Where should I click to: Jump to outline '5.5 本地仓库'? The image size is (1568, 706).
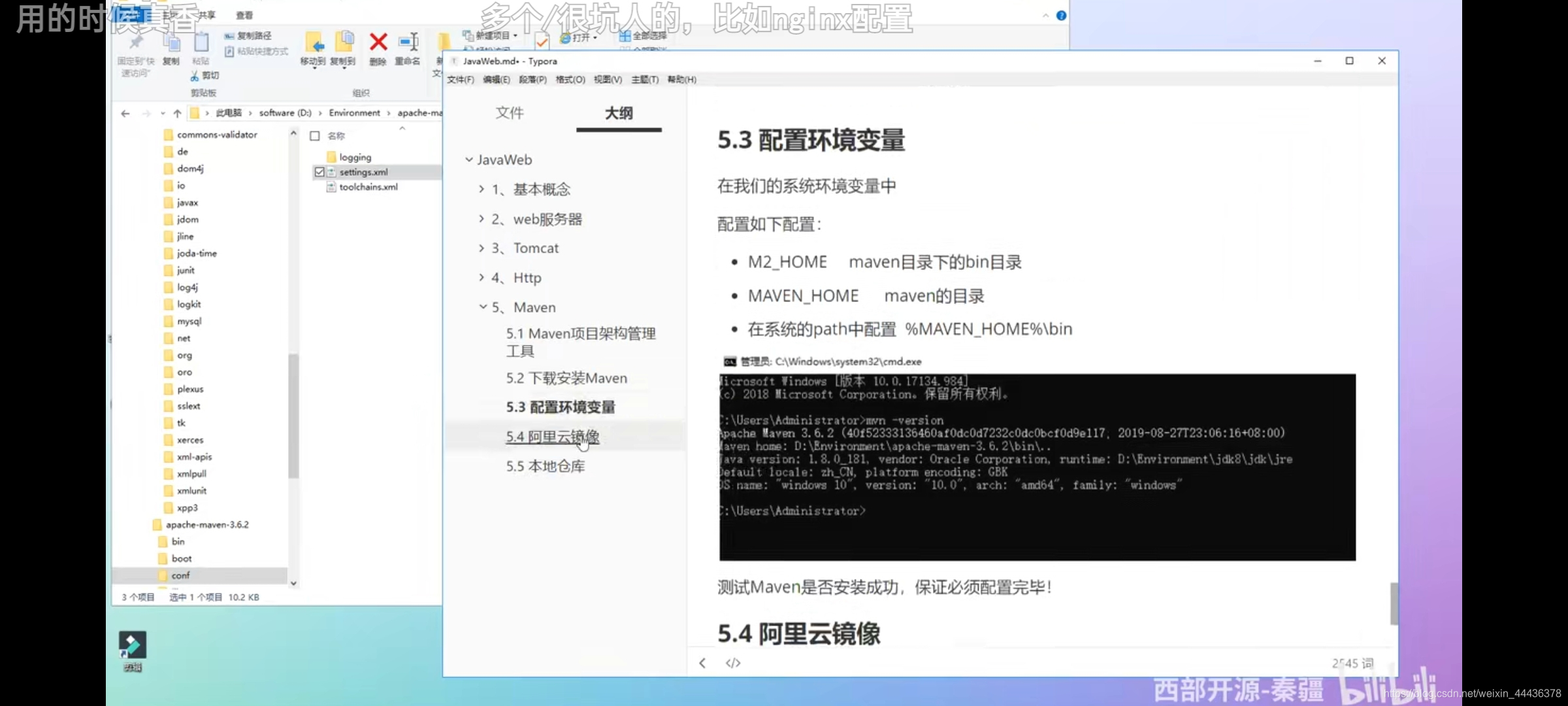click(546, 466)
